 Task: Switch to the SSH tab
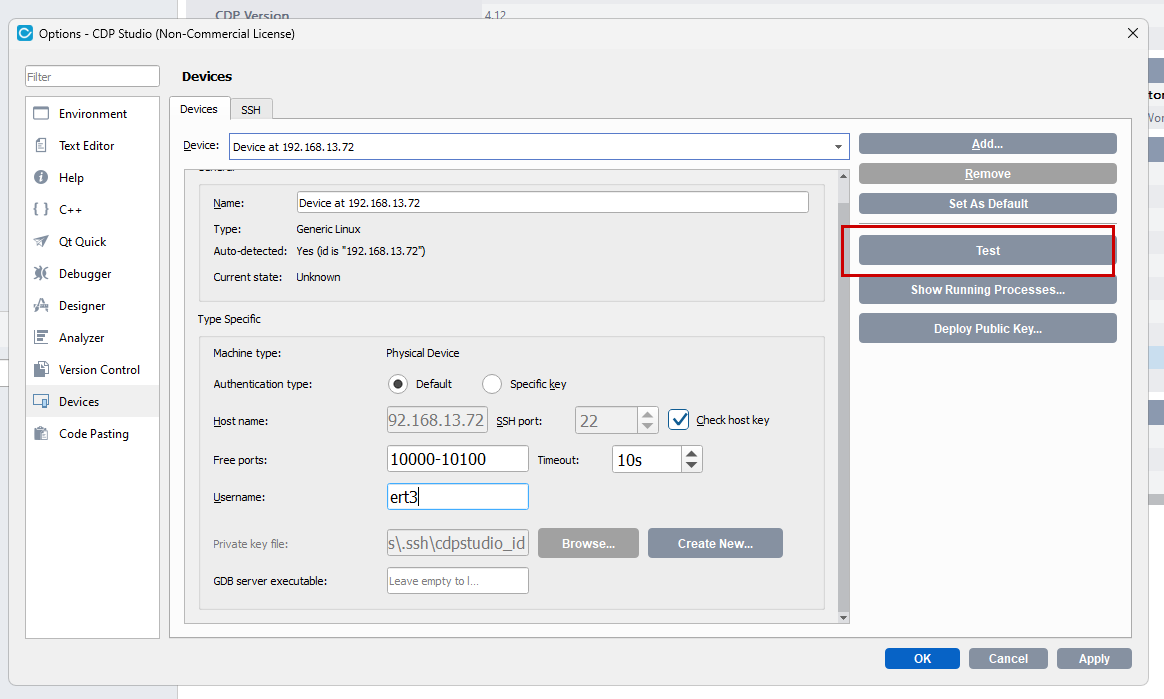point(251,110)
